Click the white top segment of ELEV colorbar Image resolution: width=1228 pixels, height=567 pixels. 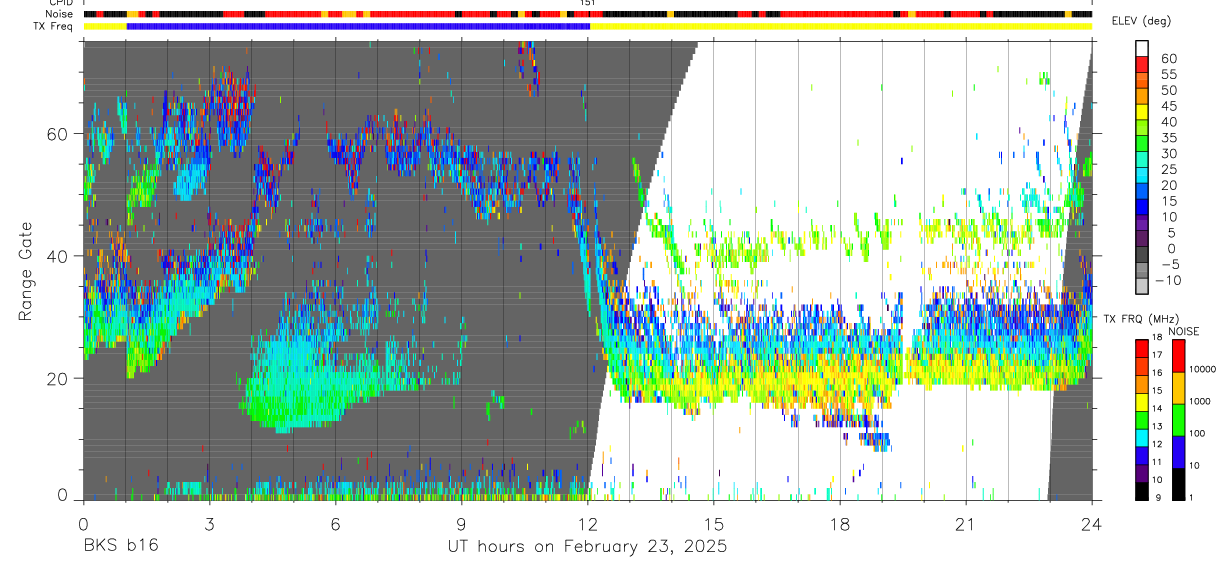click(x=1142, y=50)
